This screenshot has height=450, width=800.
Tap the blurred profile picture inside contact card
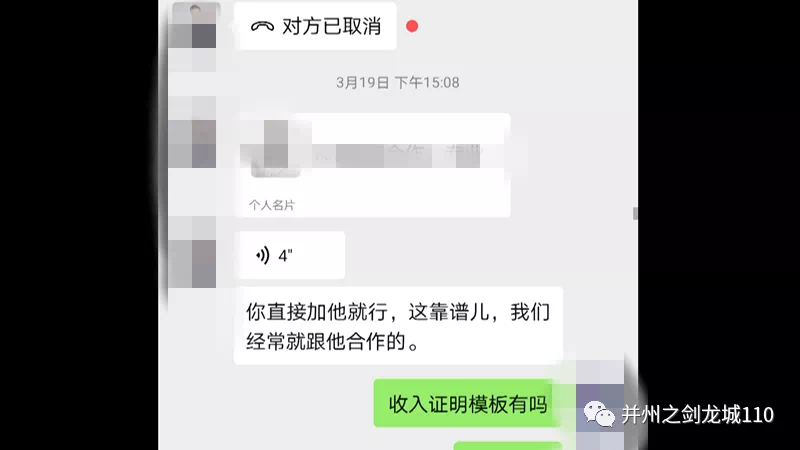tap(276, 148)
